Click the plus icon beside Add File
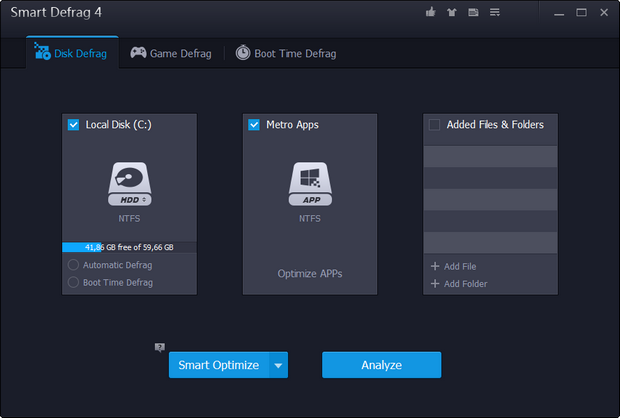 pos(435,266)
